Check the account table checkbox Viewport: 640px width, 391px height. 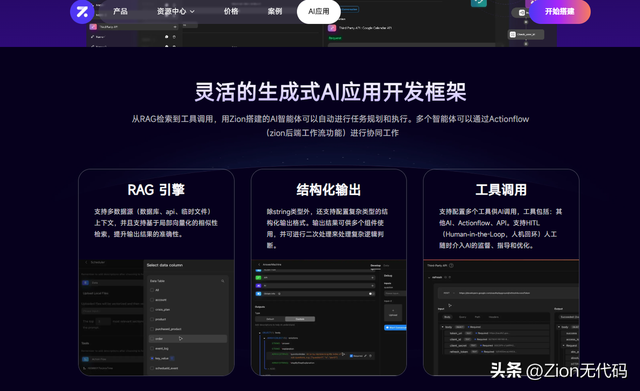(152, 300)
